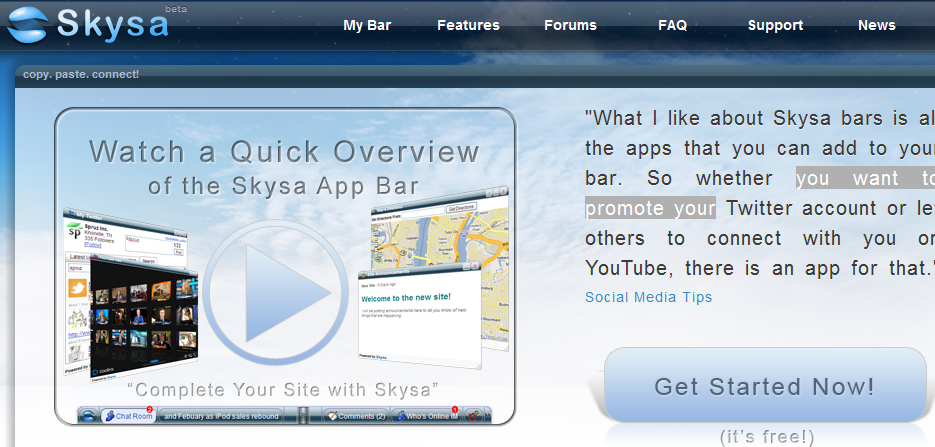Click the Spruz Inc. logo in the Twitter window
The height and width of the screenshot is (447, 935).
pos(75,231)
